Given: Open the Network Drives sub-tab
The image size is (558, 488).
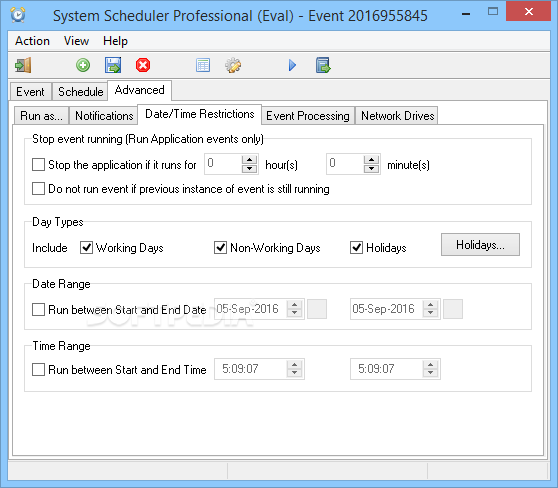Looking at the screenshot, I should coord(398,116).
